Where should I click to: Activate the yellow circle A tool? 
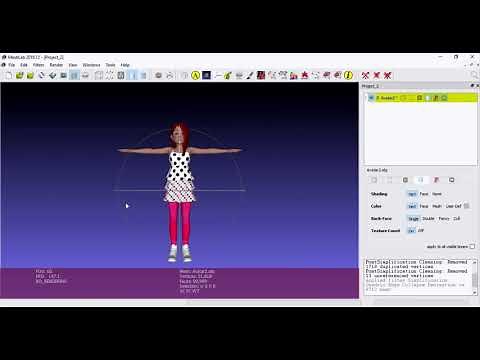[195, 75]
